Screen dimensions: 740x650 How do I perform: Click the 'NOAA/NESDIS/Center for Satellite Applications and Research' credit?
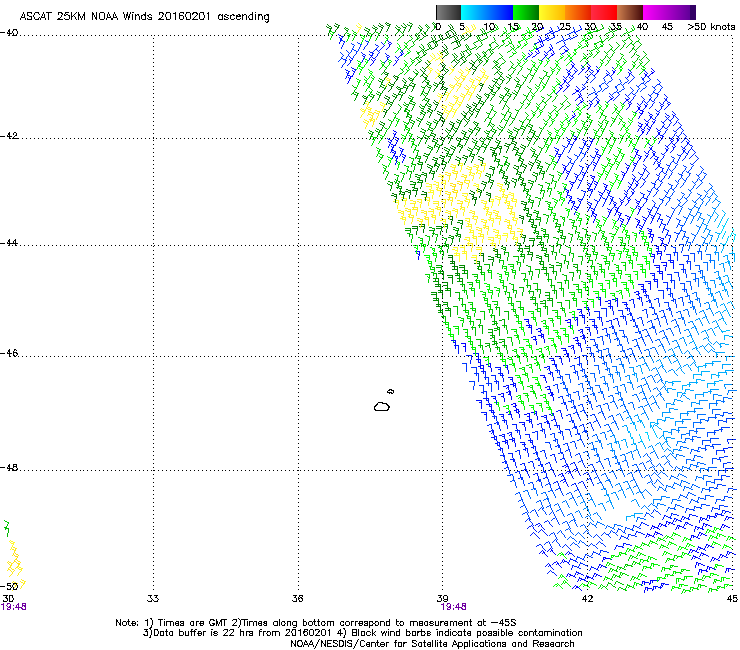tap(432, 644)
